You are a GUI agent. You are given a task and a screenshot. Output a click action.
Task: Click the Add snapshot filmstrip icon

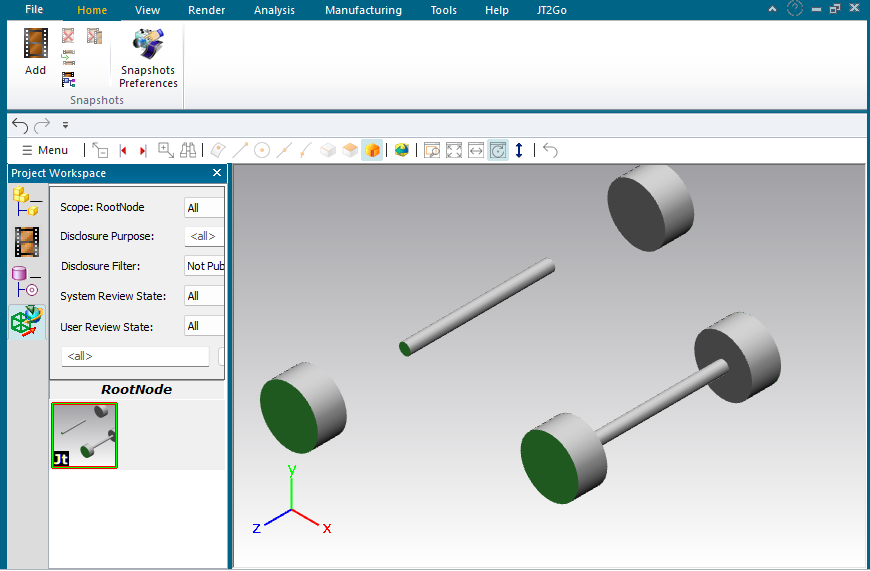pyautogui.click(x=36, y=44)
